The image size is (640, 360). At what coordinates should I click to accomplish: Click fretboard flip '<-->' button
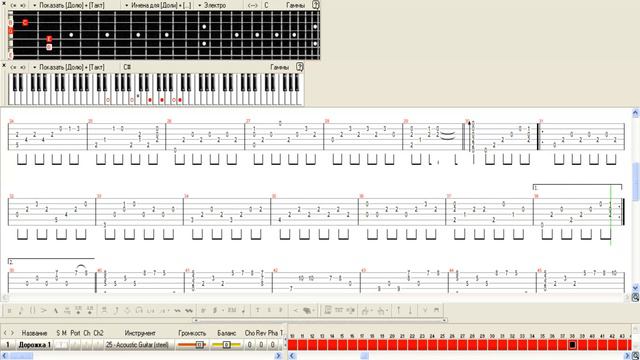(x=253, y=5)
